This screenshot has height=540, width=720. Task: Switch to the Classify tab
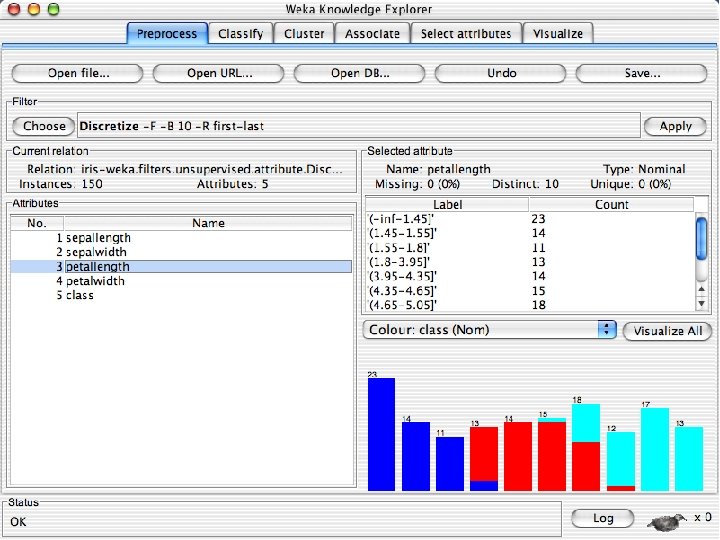click(x=241, y=34)
